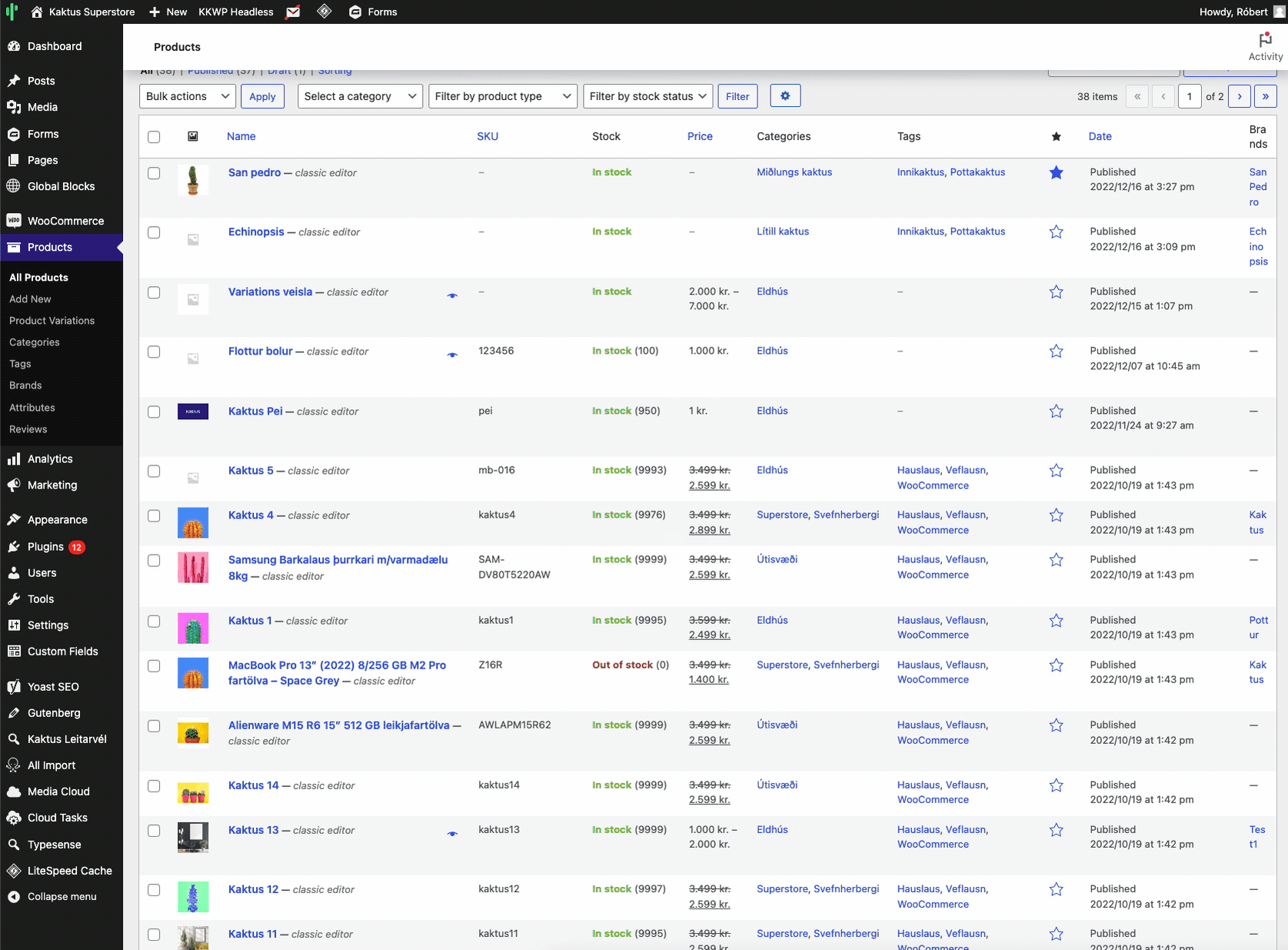
Task: Open Filter by stock status dropdown
Action: (x=647, y=96)
